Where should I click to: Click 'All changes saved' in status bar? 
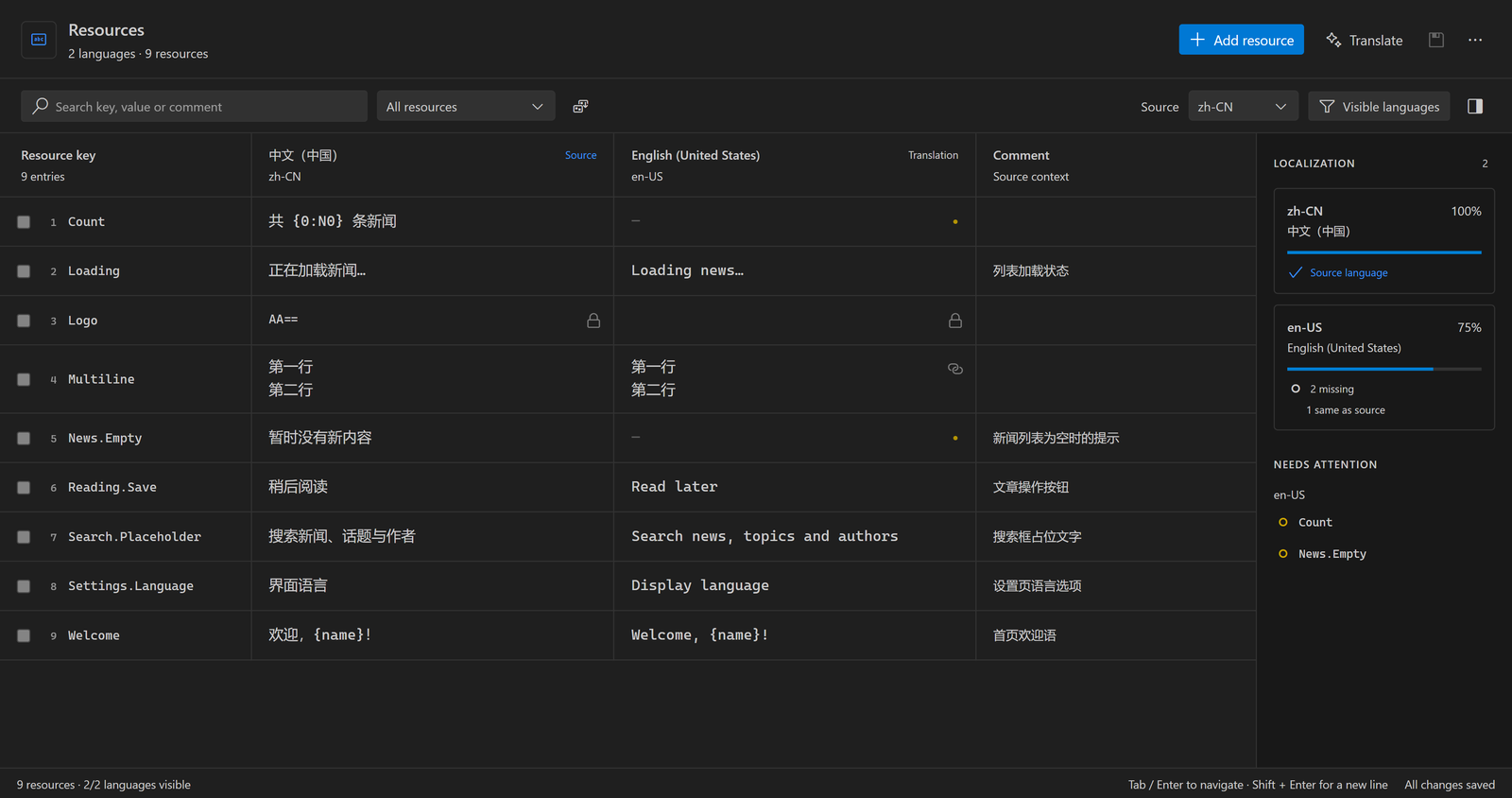pyautogui.click(x=1450, y=785)
